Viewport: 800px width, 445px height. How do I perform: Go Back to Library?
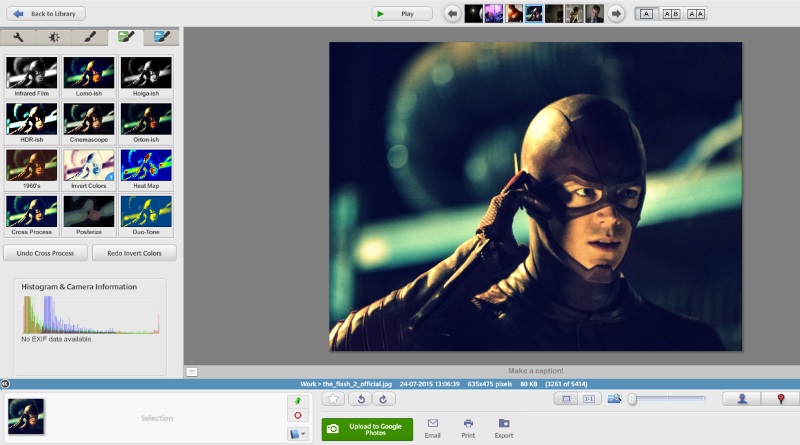pos(46,14)
